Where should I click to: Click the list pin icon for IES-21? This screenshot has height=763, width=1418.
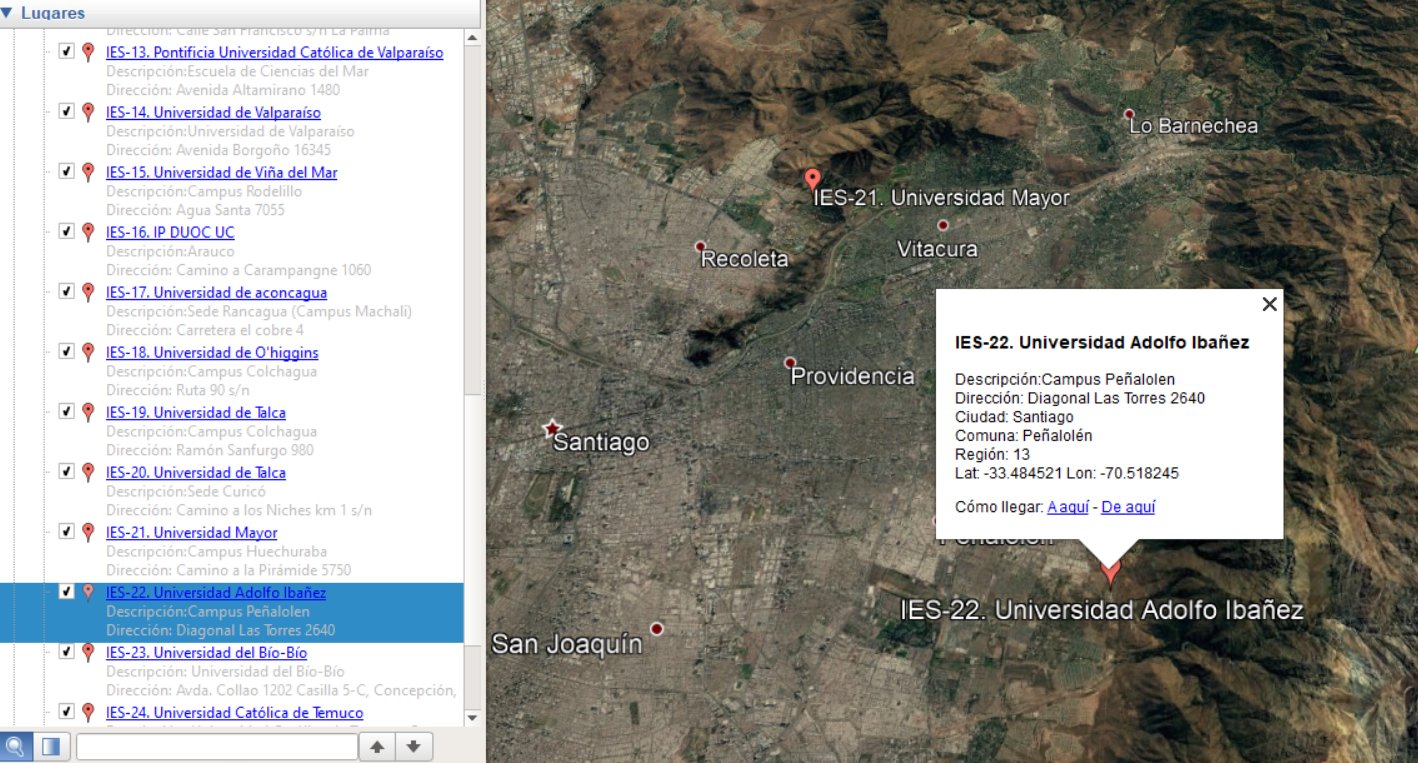pyautogui.click(x=88, y=532)
